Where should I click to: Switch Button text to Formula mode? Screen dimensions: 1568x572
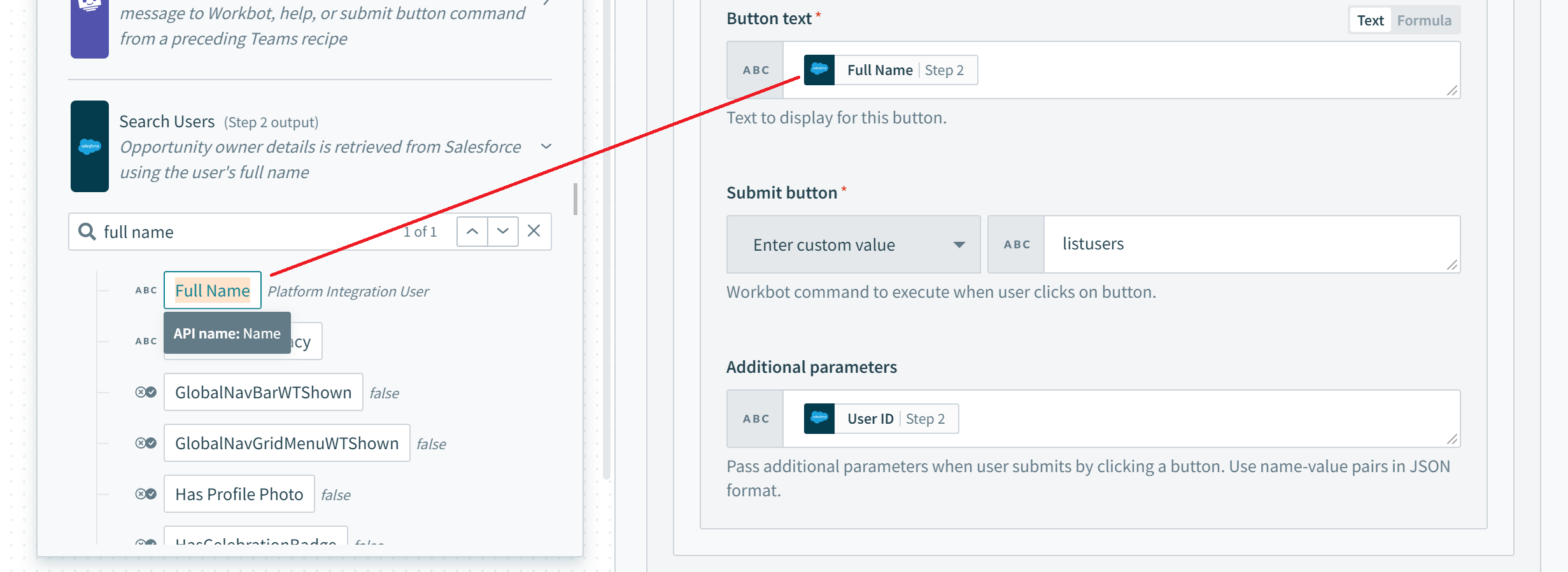point(1423,20)
